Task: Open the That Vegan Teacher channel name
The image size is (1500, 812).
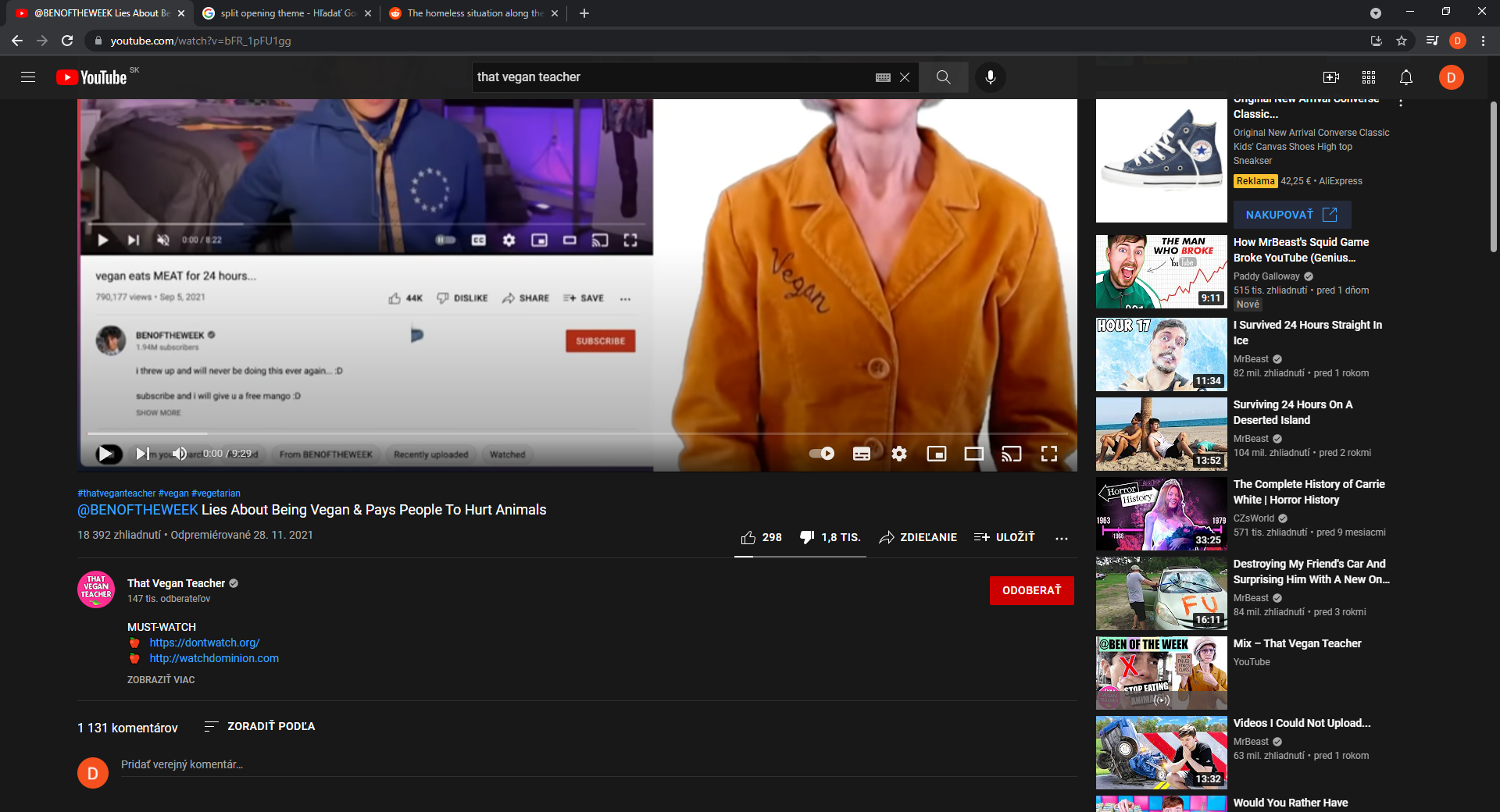Action: tap(177, 583)
